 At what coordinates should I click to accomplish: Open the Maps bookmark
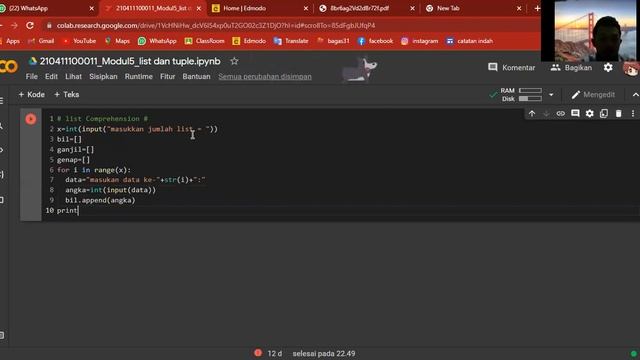point(117,41)
